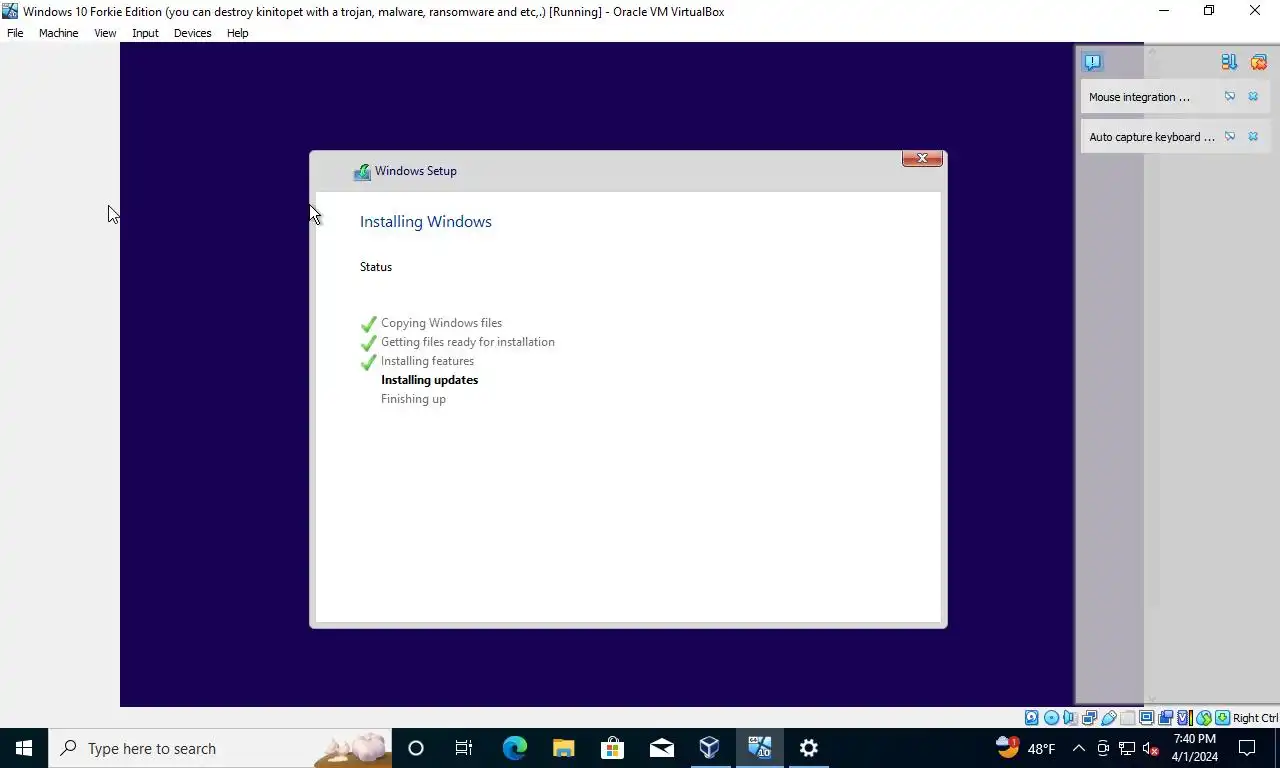Click the network tray icon

[x=1127, y=748]
